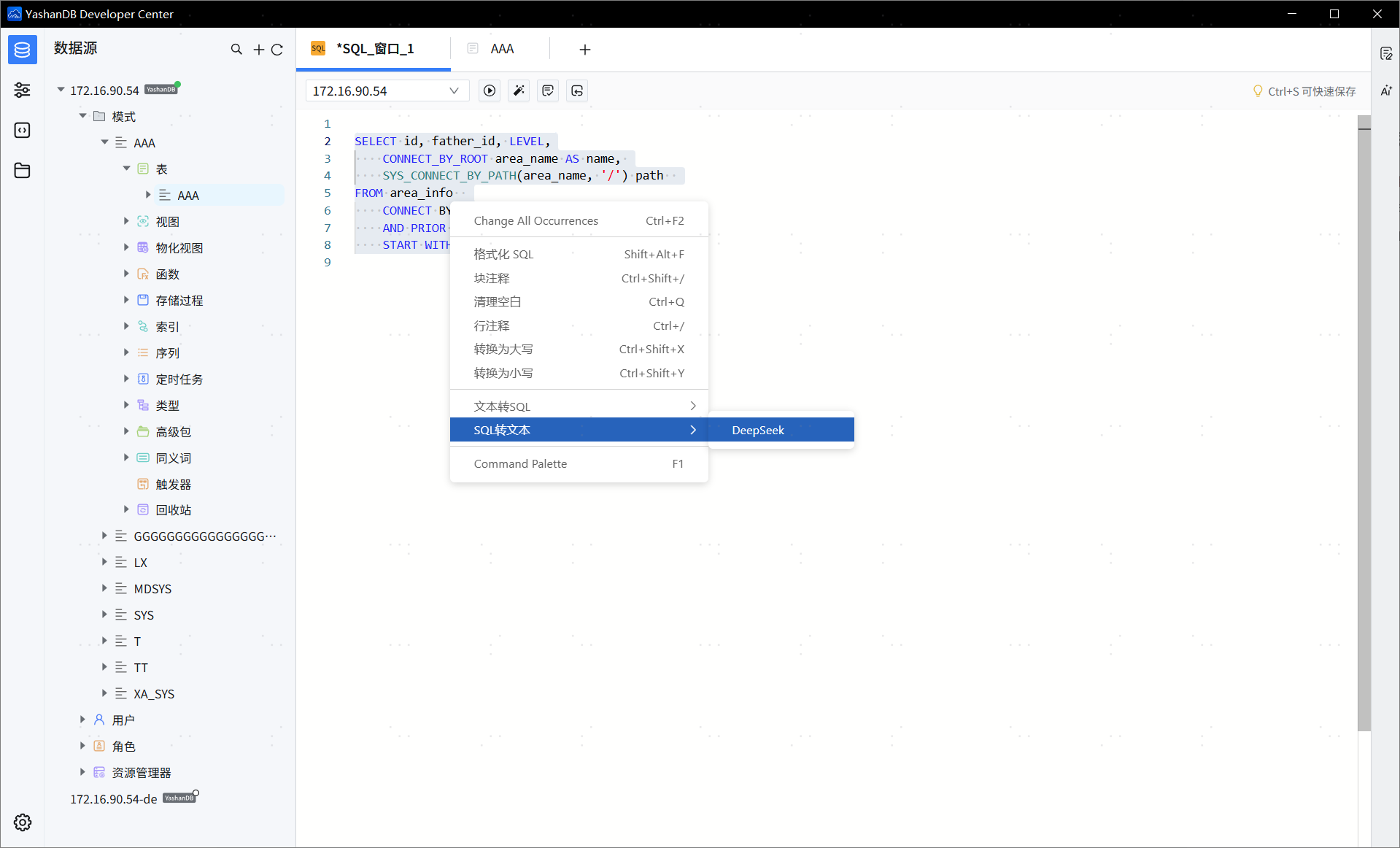
Task: Click the plus icon to add data source
Action: coord(258,49)
